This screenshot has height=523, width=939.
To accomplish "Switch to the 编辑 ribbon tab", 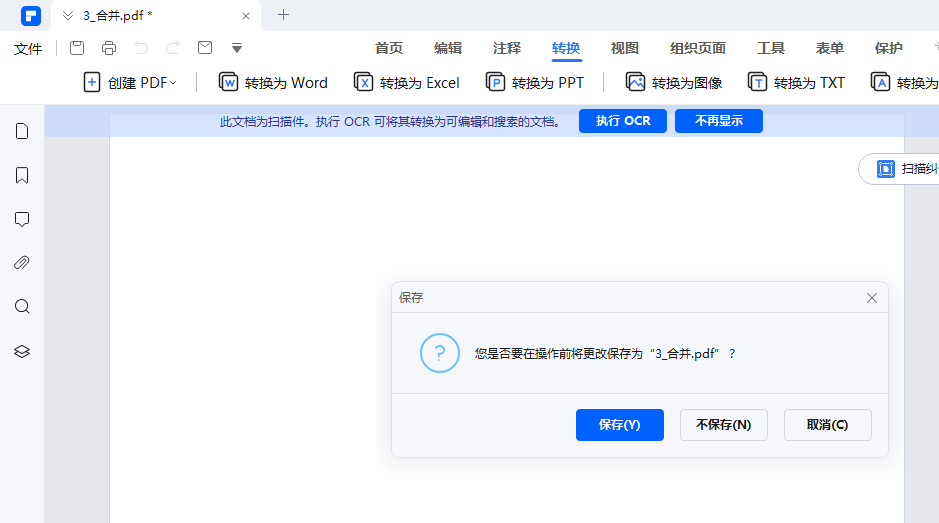I will coord(448,48).
